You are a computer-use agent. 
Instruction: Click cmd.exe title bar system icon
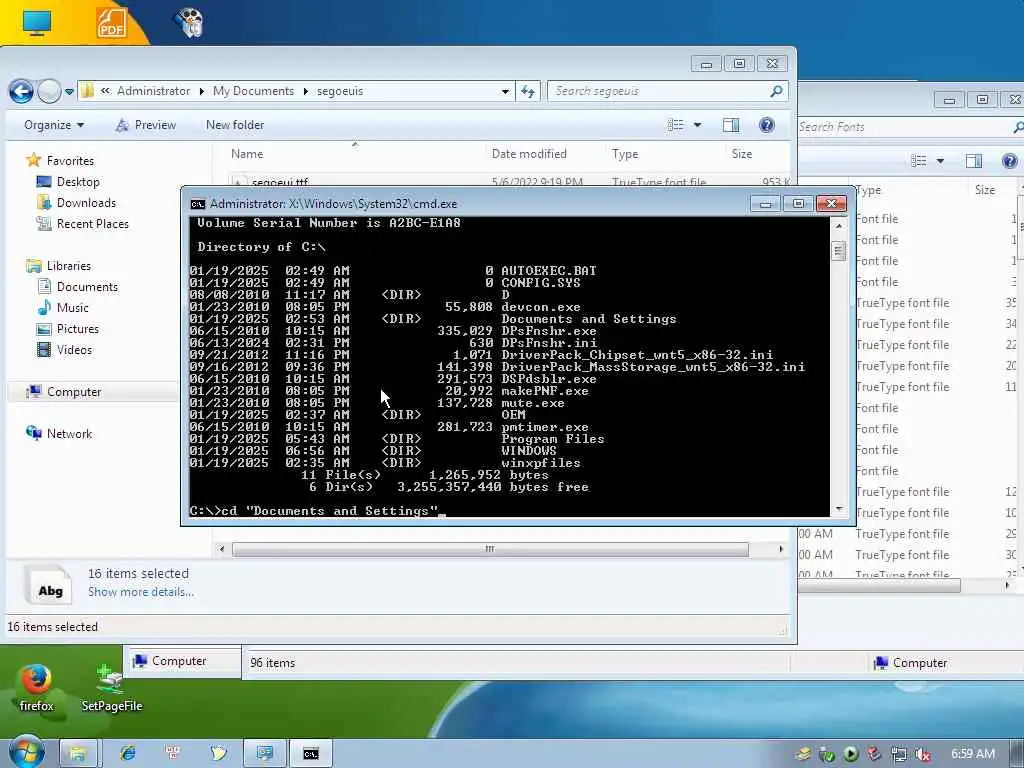point(197,204)
